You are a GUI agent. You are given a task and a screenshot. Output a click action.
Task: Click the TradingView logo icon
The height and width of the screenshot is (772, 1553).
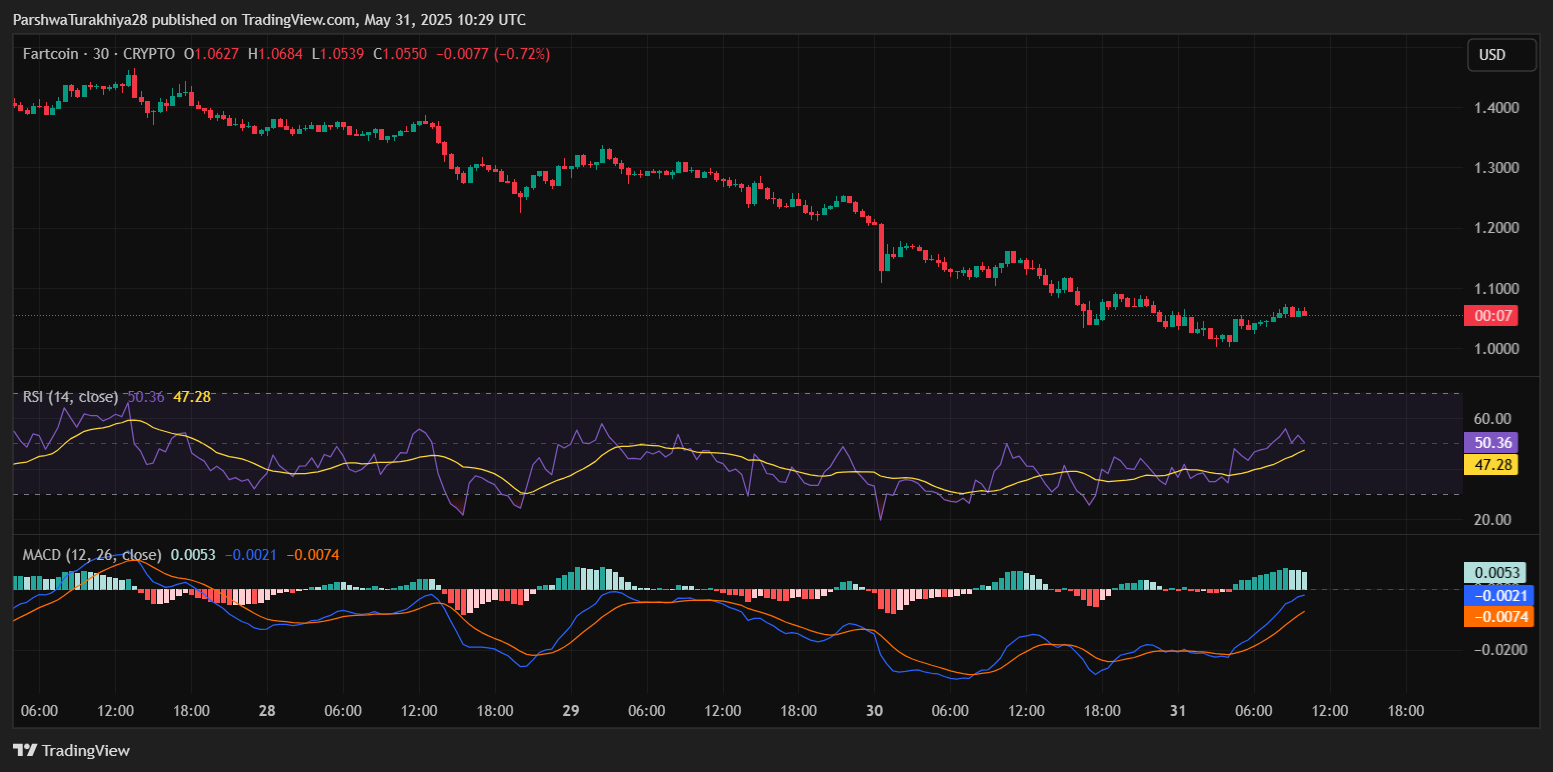[25, 750]
